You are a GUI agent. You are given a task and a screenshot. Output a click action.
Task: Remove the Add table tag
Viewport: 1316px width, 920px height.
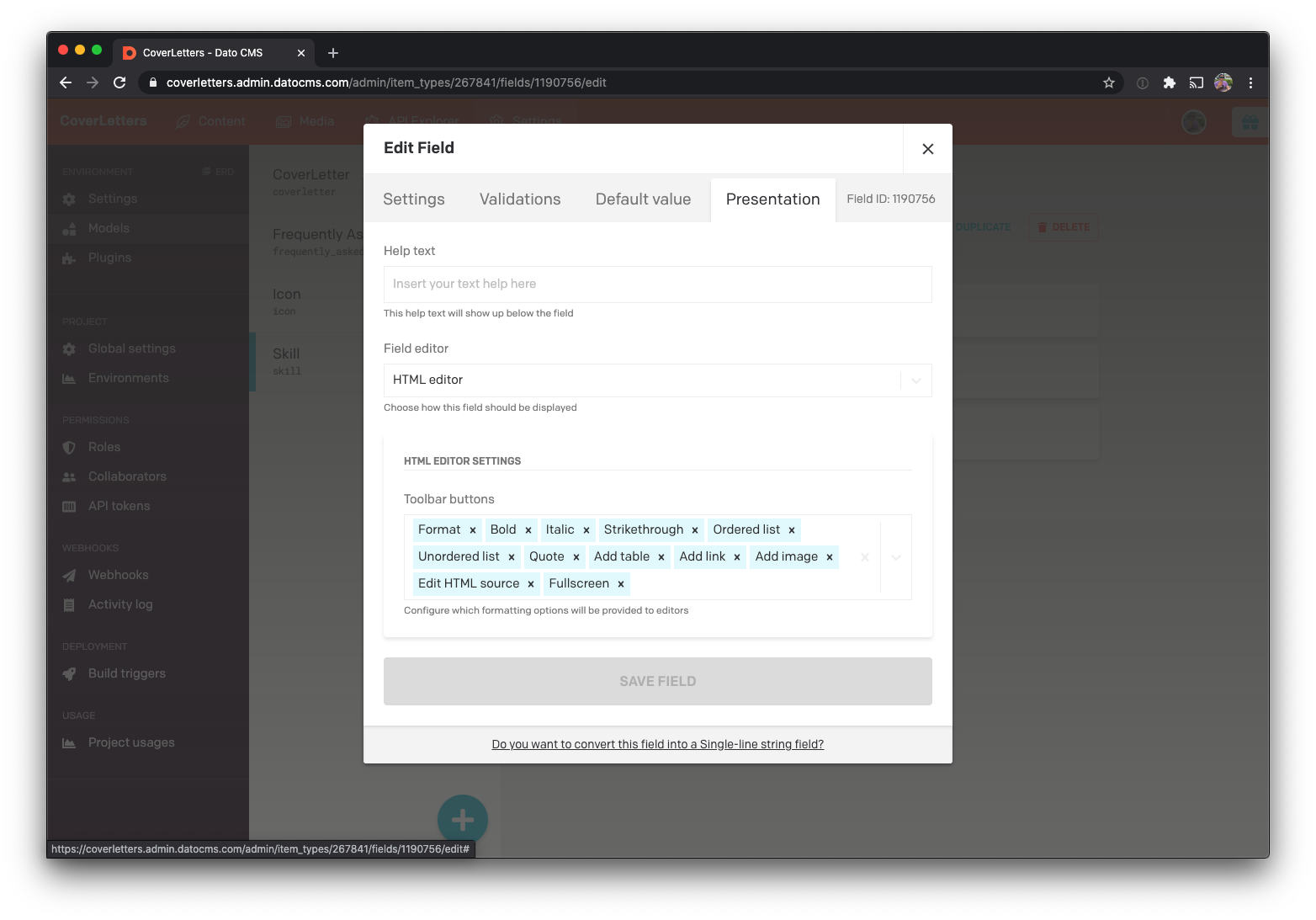click(x=661, y=557)
